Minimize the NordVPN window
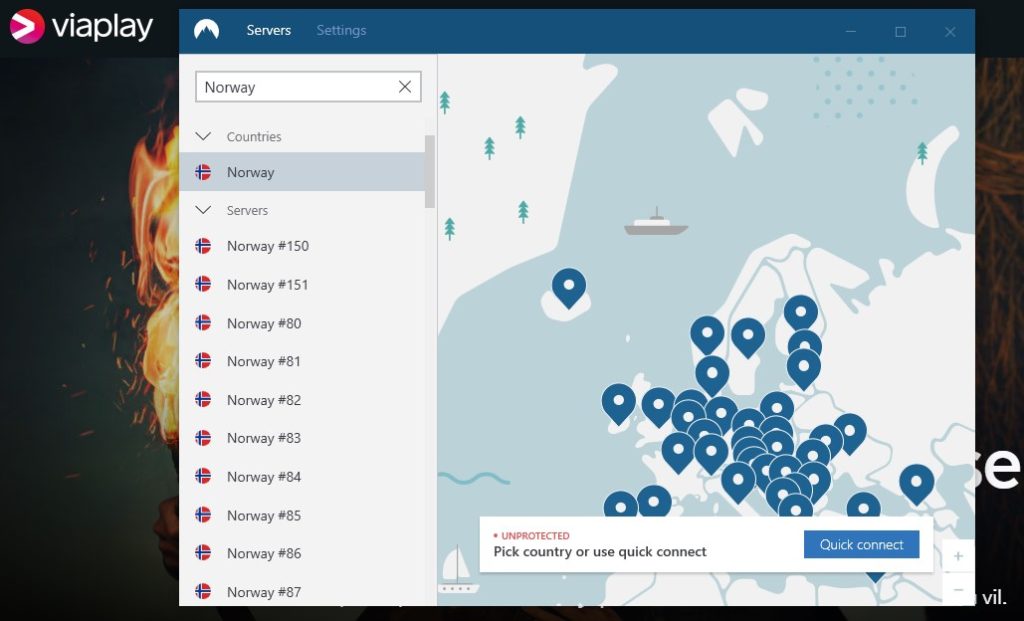 [x=850, y=31]
